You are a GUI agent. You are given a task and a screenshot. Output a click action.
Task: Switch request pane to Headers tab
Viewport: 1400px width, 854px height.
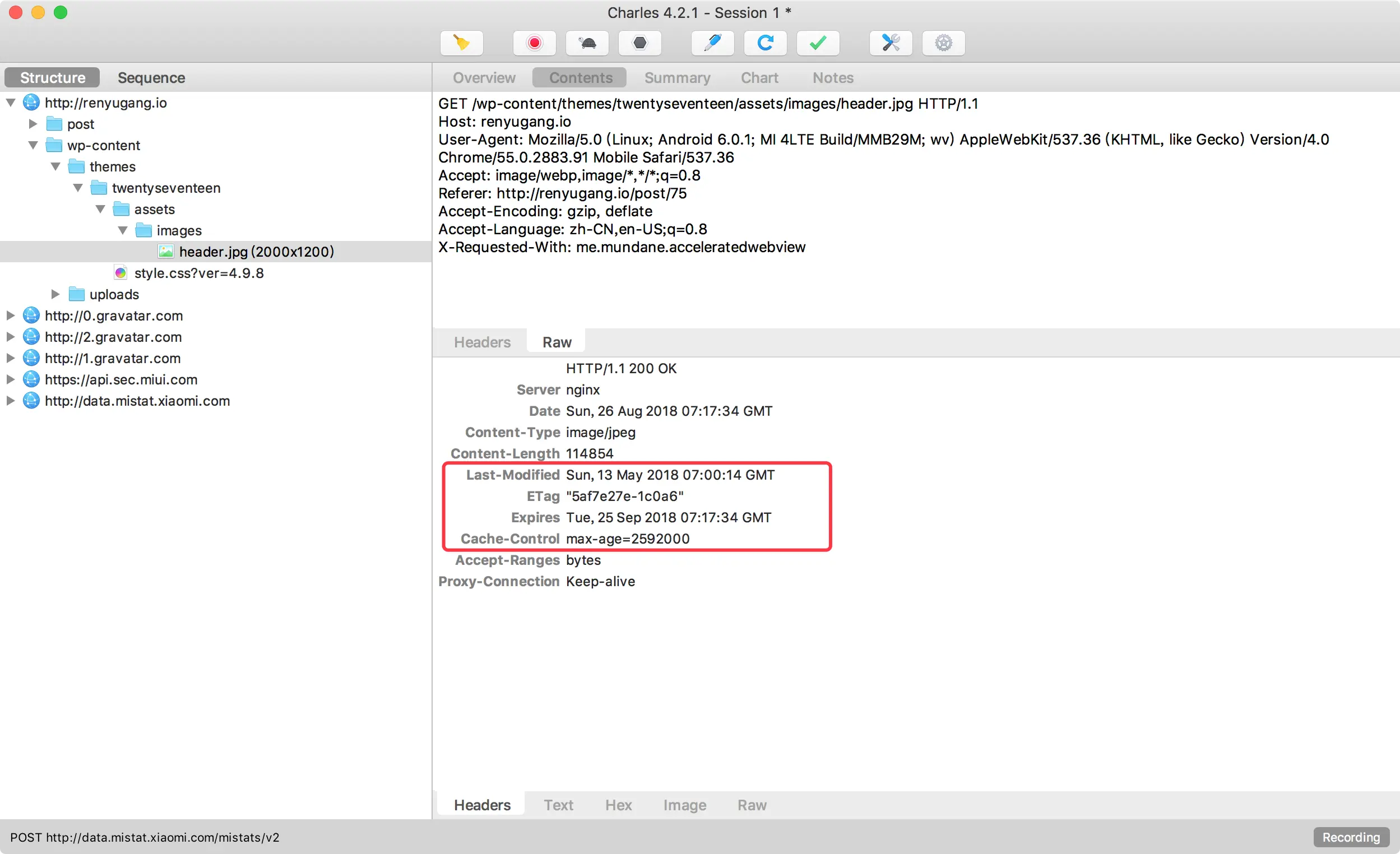[482, 342]
